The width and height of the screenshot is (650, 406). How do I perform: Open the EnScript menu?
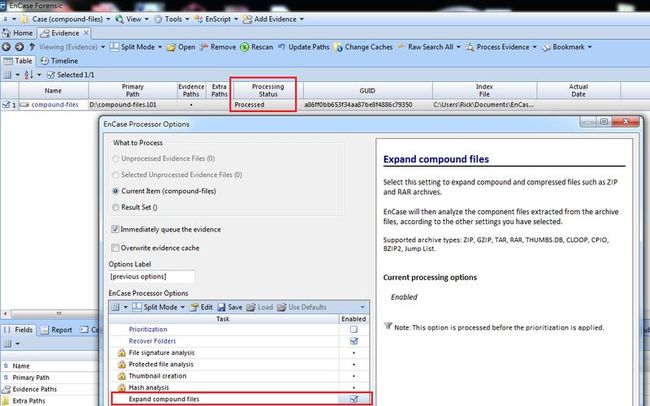click(x=216, y=19)
